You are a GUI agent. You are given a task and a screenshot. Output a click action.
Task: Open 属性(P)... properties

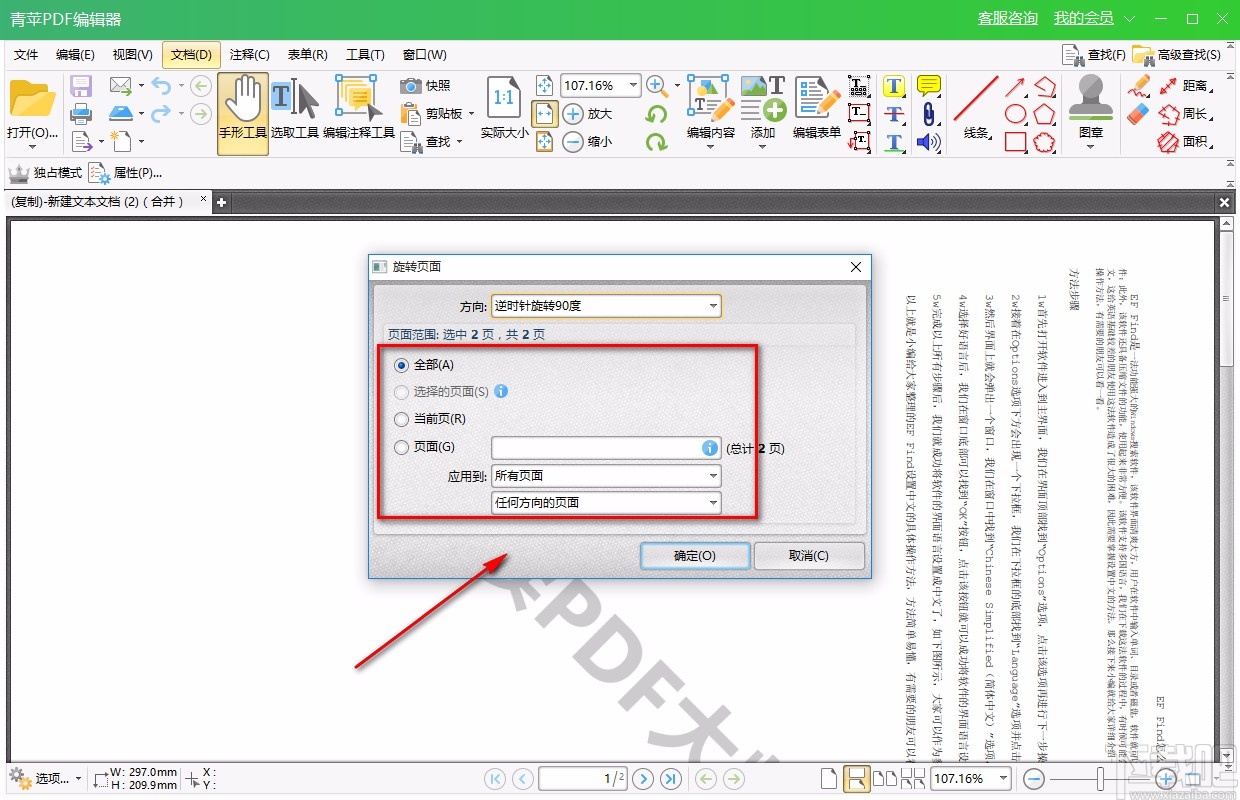tap(125, 173)
